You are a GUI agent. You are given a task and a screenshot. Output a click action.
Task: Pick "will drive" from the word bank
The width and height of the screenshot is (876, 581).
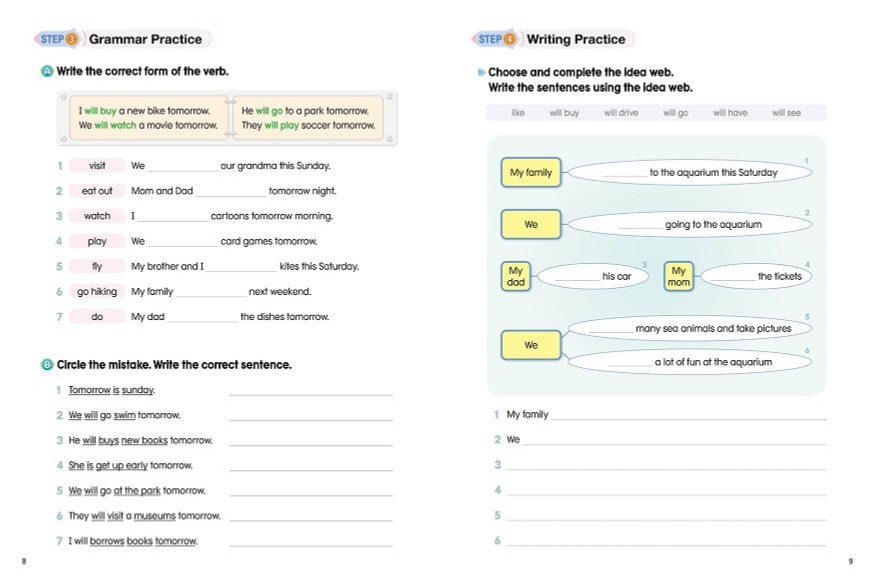tap(621, 113)
